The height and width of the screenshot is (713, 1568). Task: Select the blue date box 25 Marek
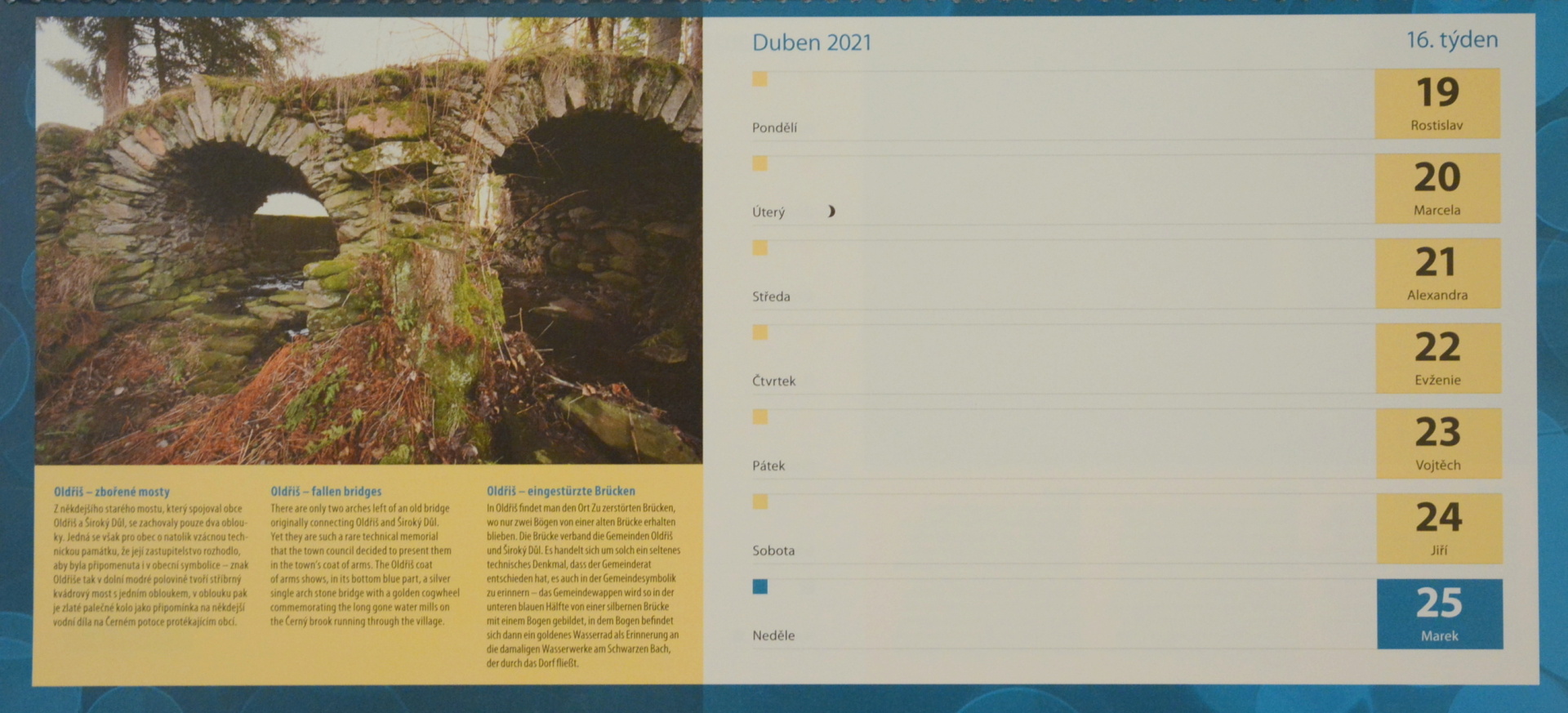pyautogui.click(x=1440, y=613)
